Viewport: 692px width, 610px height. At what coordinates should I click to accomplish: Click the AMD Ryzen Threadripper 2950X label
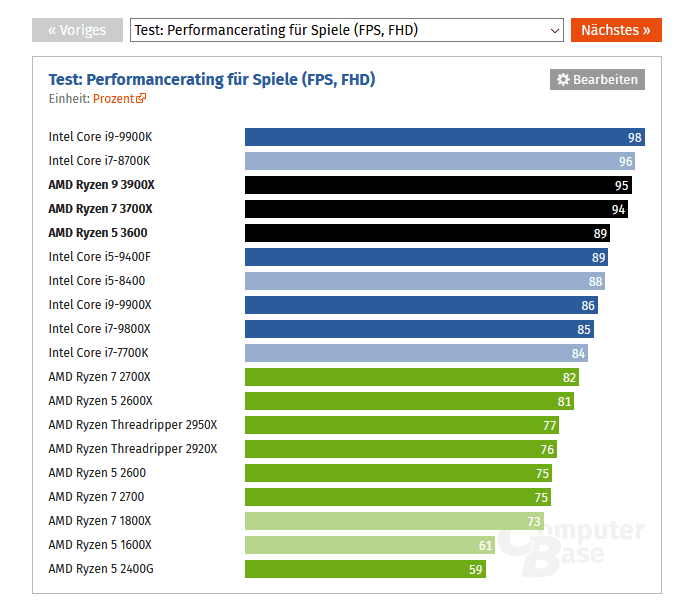133,425
